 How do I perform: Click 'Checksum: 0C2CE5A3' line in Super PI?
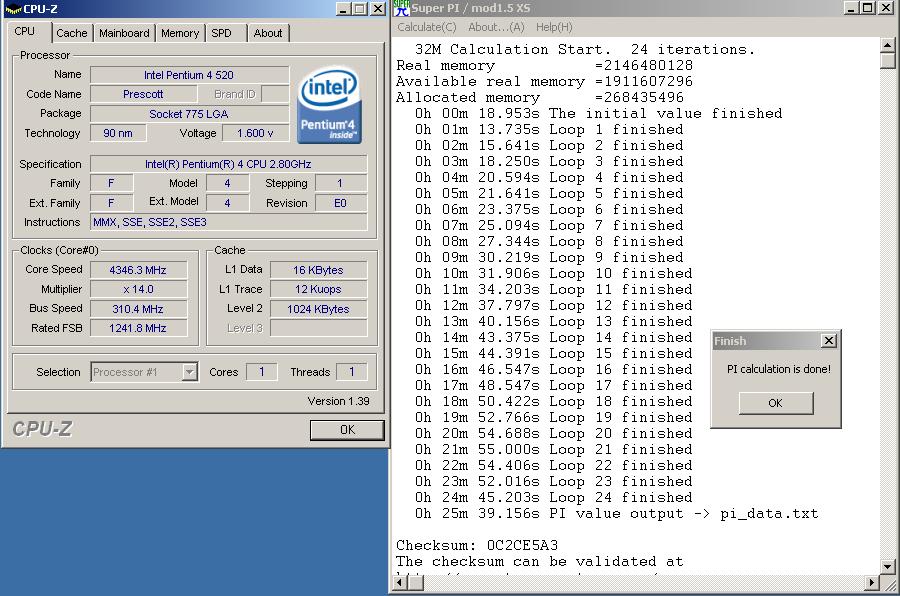click(x=477, y=545)
